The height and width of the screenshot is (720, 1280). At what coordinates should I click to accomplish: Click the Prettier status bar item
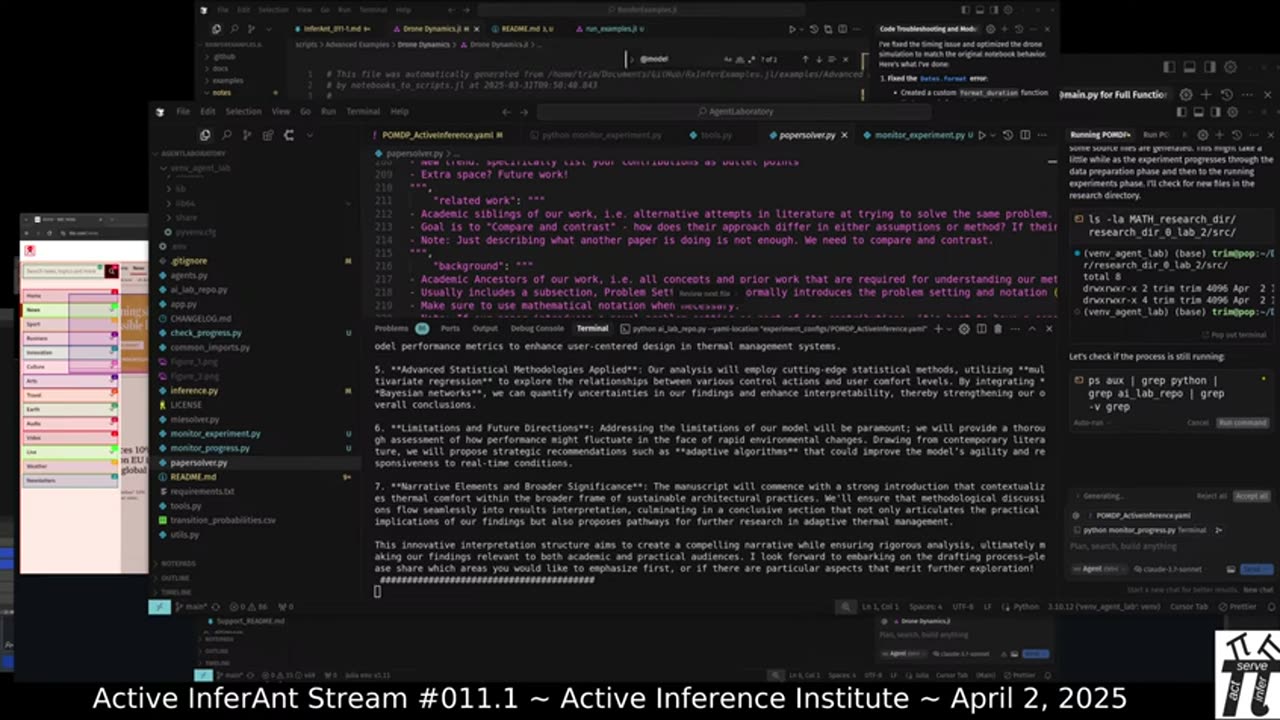click(x=1237, y=606)
